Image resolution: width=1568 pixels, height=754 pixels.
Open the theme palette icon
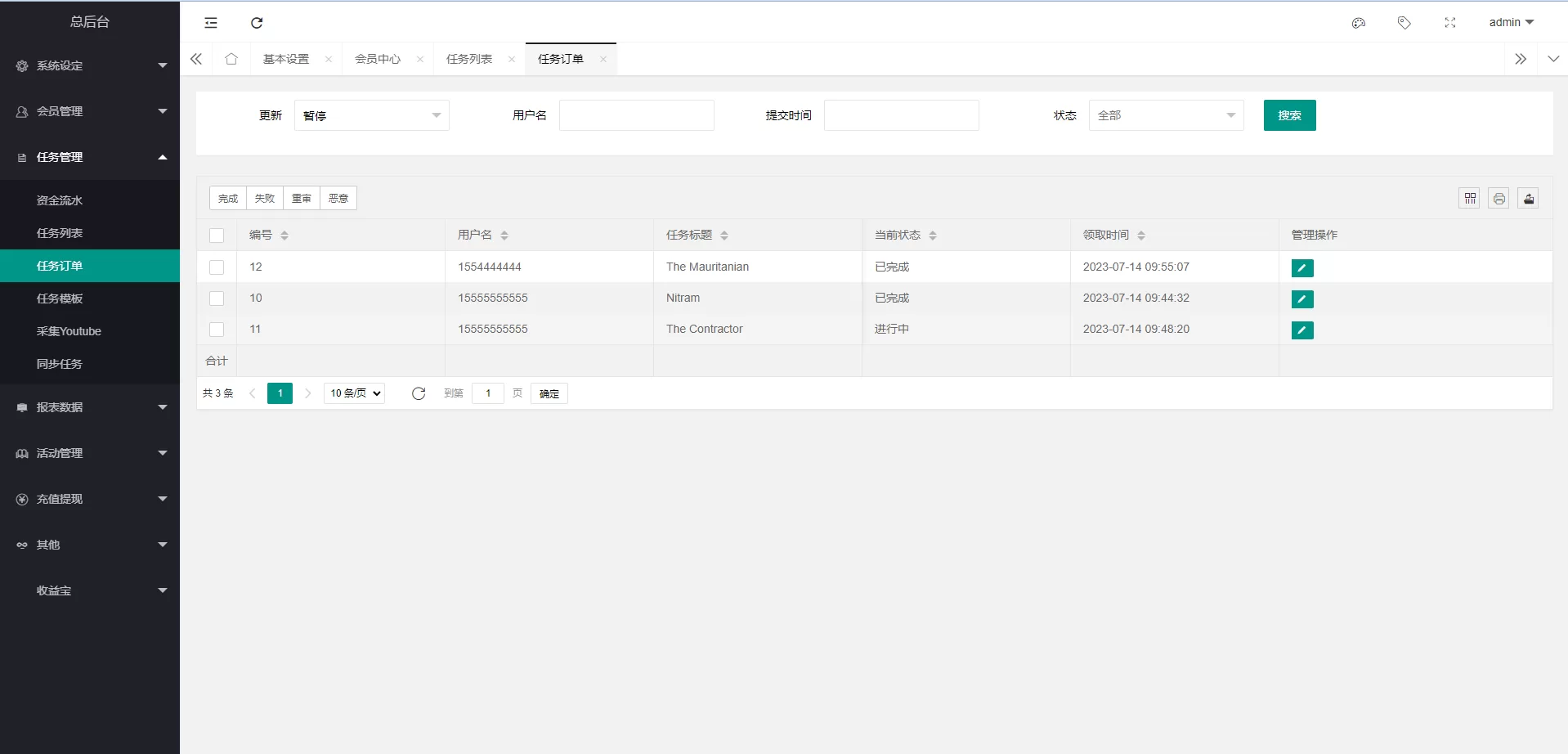[x=1358, y=23]
